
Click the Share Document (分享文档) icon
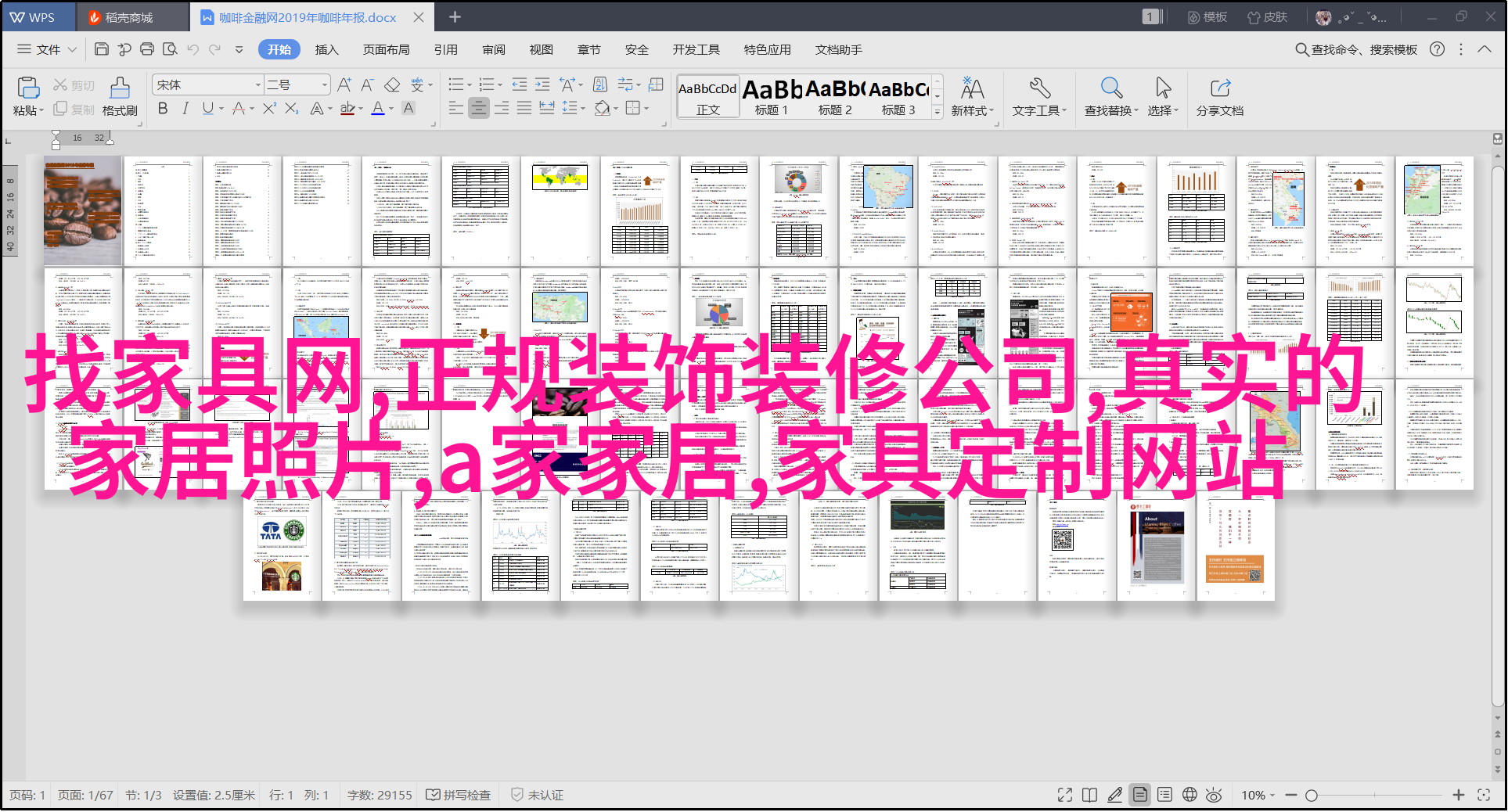coord(1219,88)
